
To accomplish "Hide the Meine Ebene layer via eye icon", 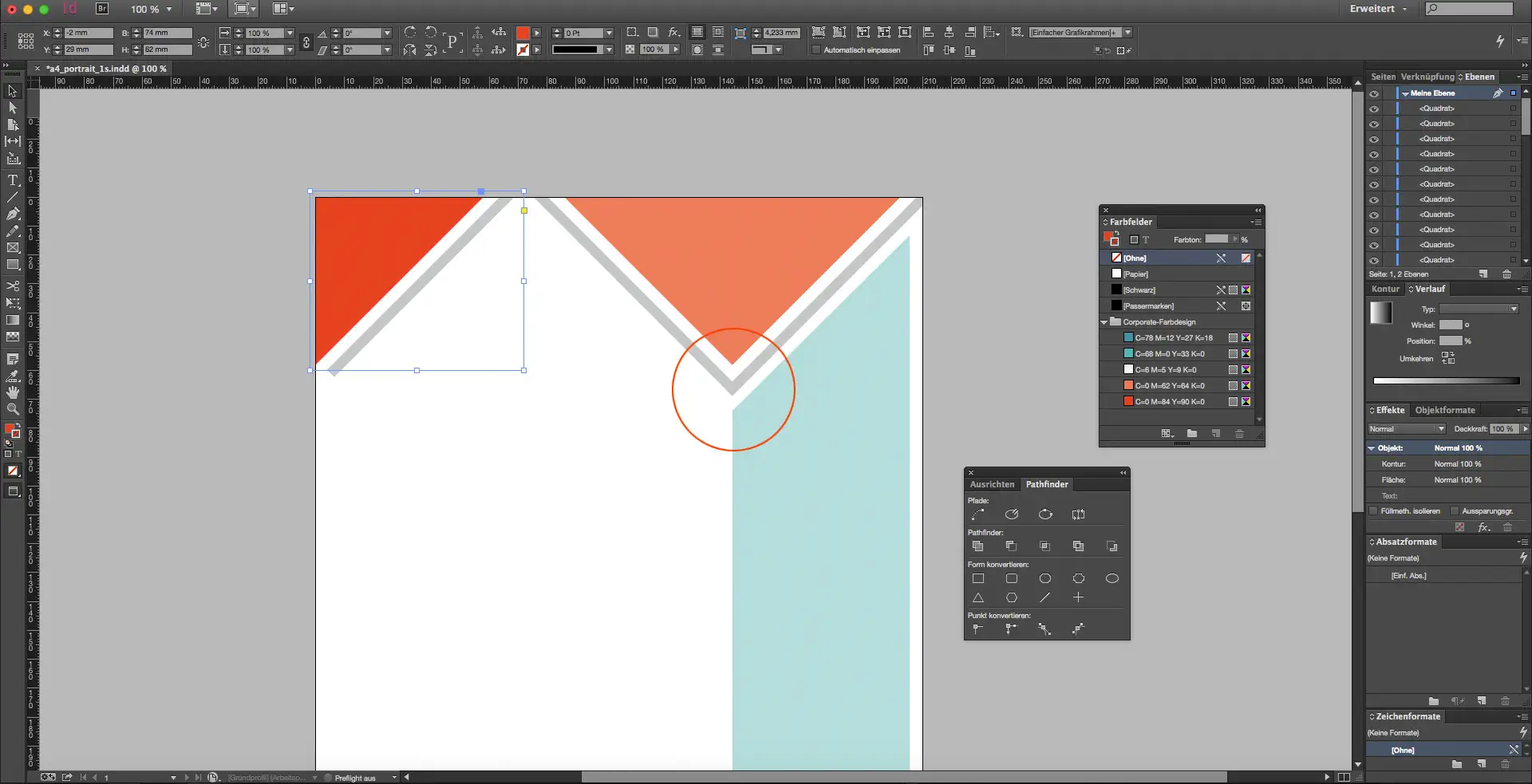I will pos(1374,93).
